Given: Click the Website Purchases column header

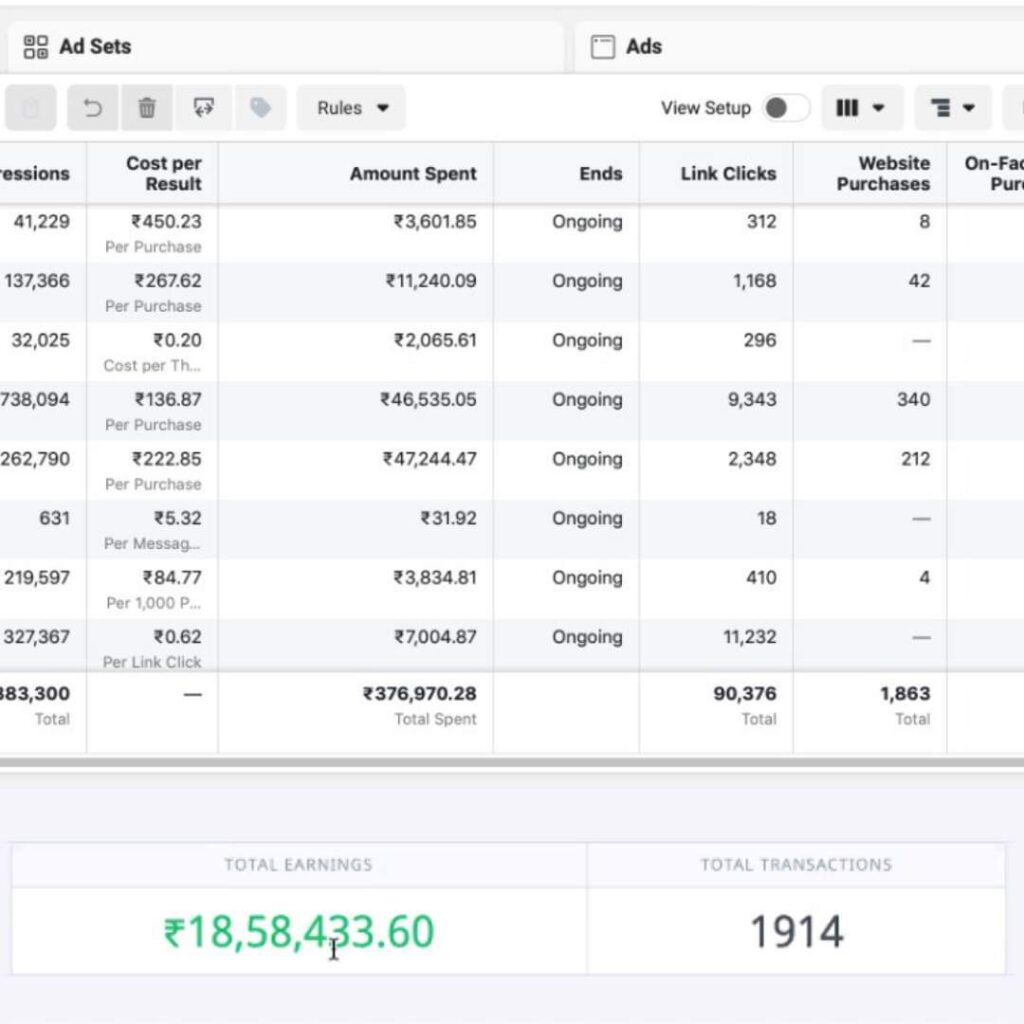Looking at the screenshot, I should tap(882, 173).
